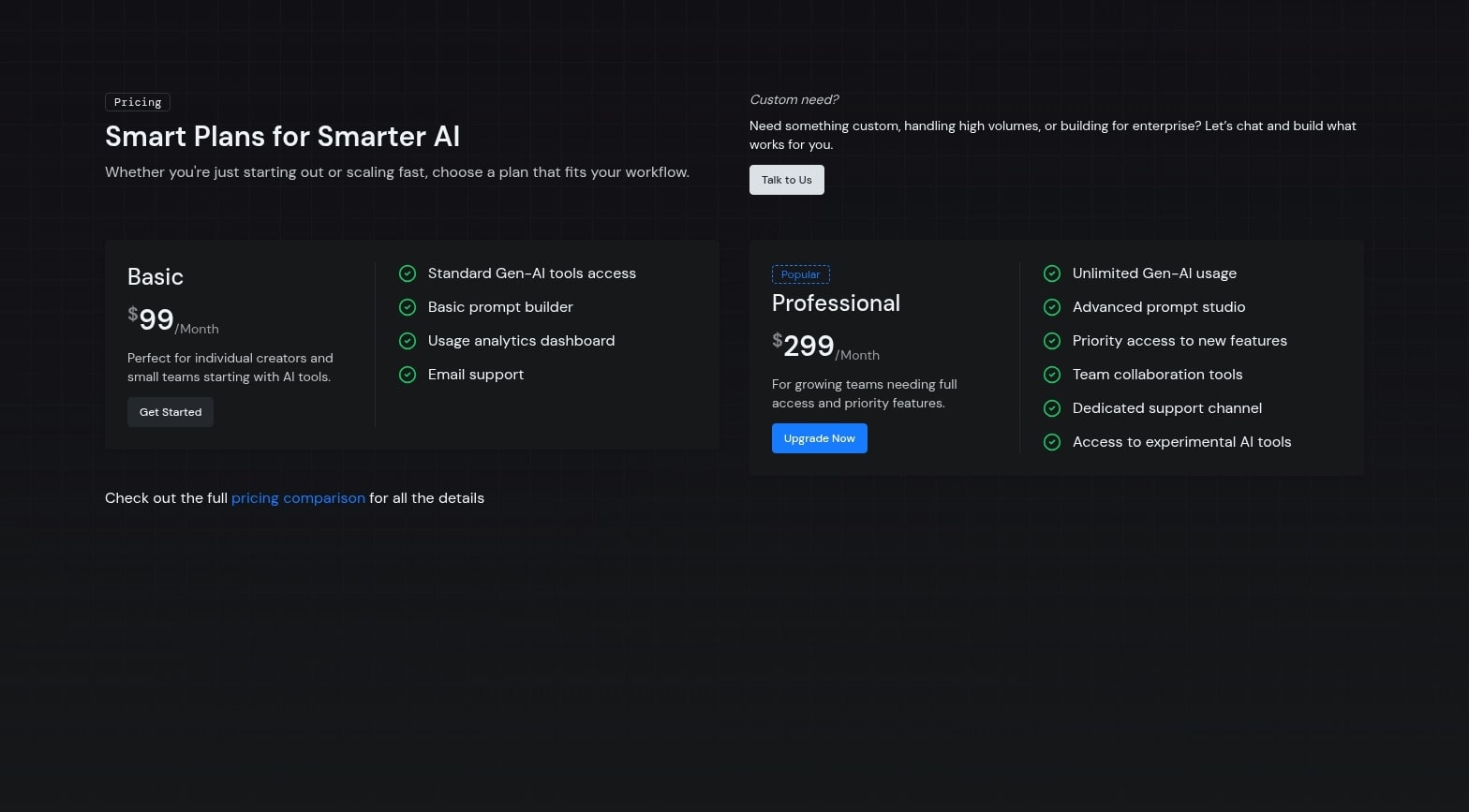Click the Popular tag on Professional plan

800,274
